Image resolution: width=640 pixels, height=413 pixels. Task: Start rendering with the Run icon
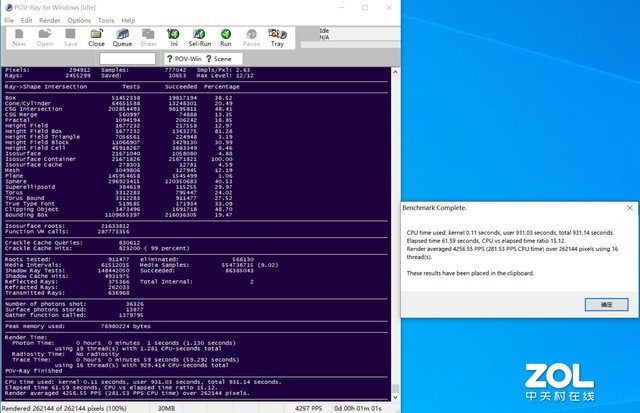pyautogui.click(x=226, y=37)
